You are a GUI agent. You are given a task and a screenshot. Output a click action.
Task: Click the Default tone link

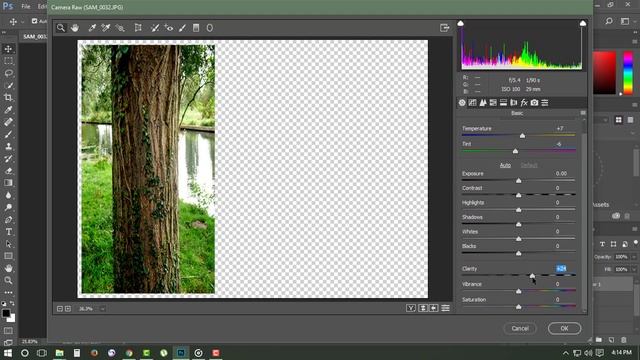(529, 165)
